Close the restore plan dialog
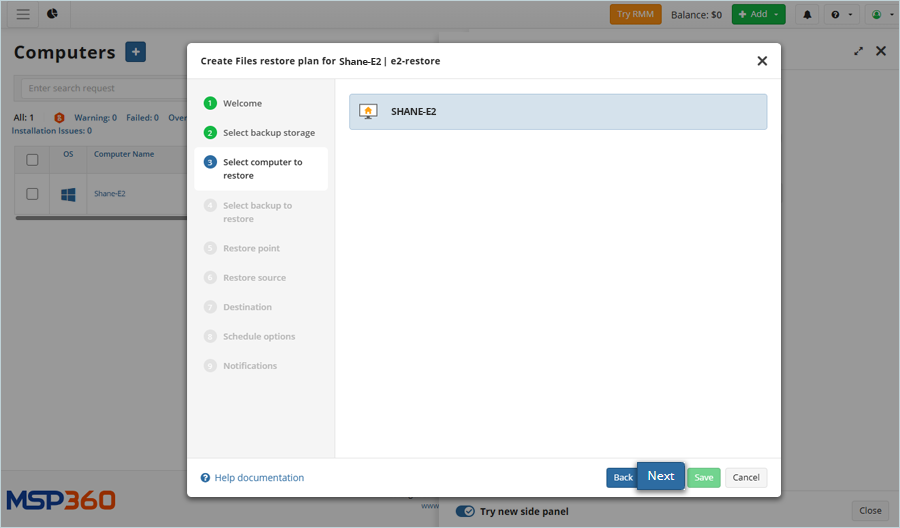The width and height of the screenshot is (900, 528). click(762, 61)
